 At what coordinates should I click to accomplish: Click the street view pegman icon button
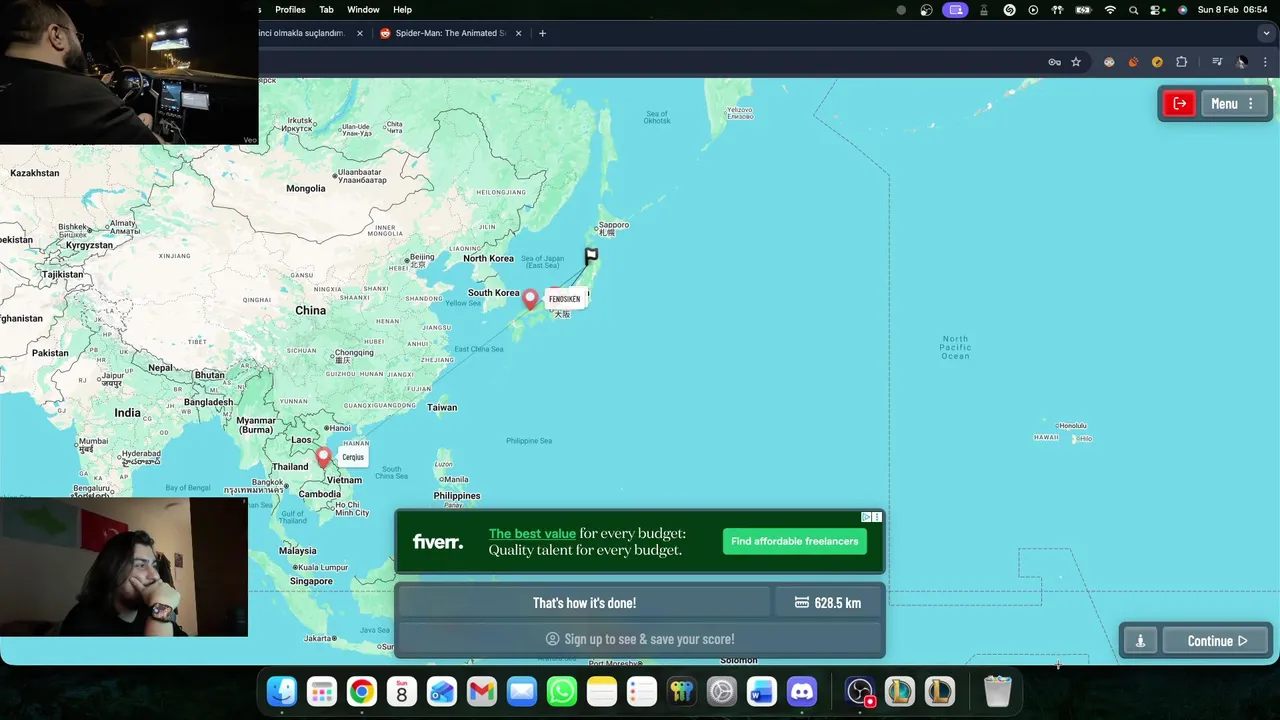tap(1140, 641)
